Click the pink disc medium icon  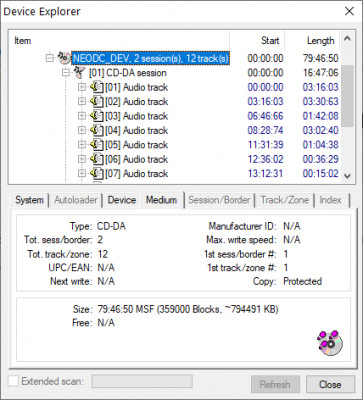click(329, 343)
